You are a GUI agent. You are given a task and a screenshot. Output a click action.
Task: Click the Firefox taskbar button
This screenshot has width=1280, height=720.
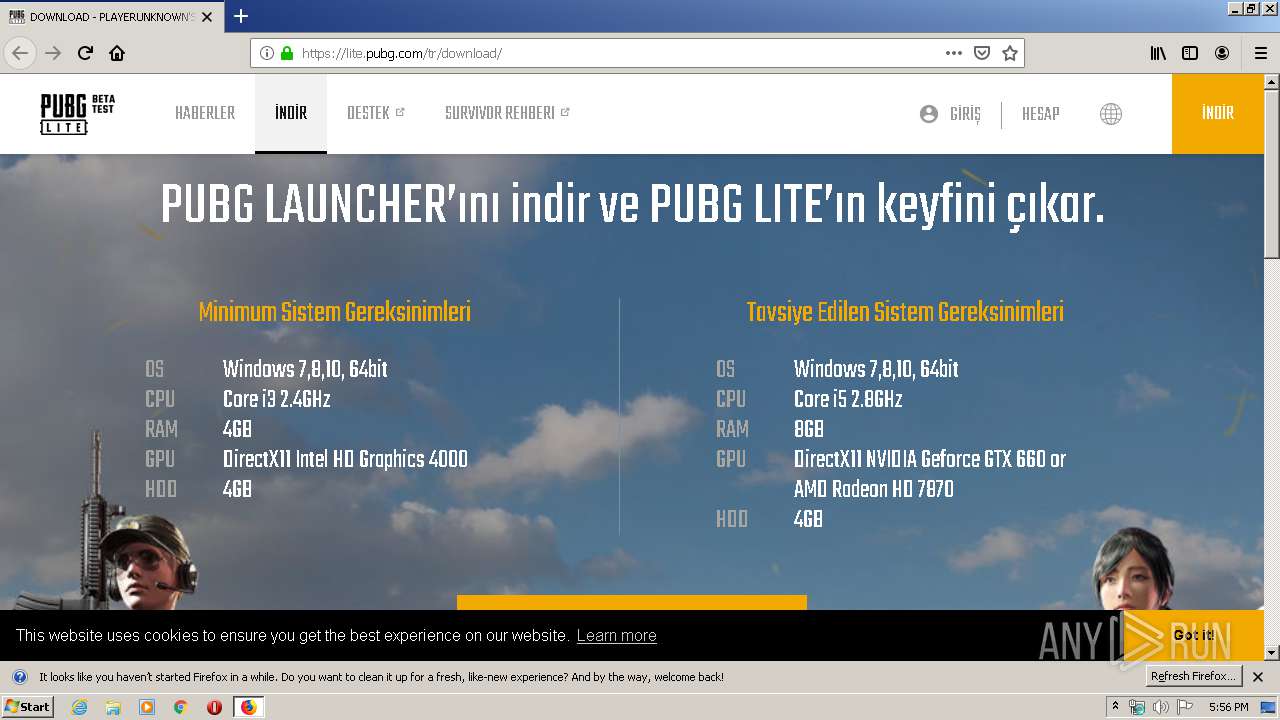pos(248,707)
